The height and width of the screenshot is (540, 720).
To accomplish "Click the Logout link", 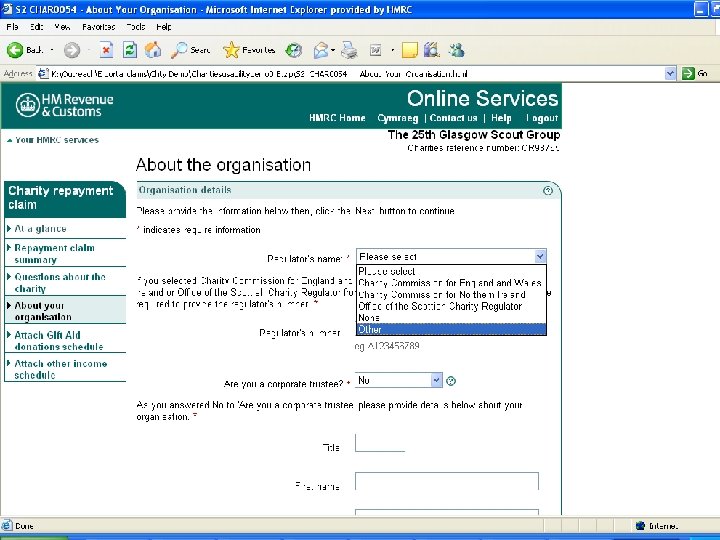I will [x=542, y=118].
